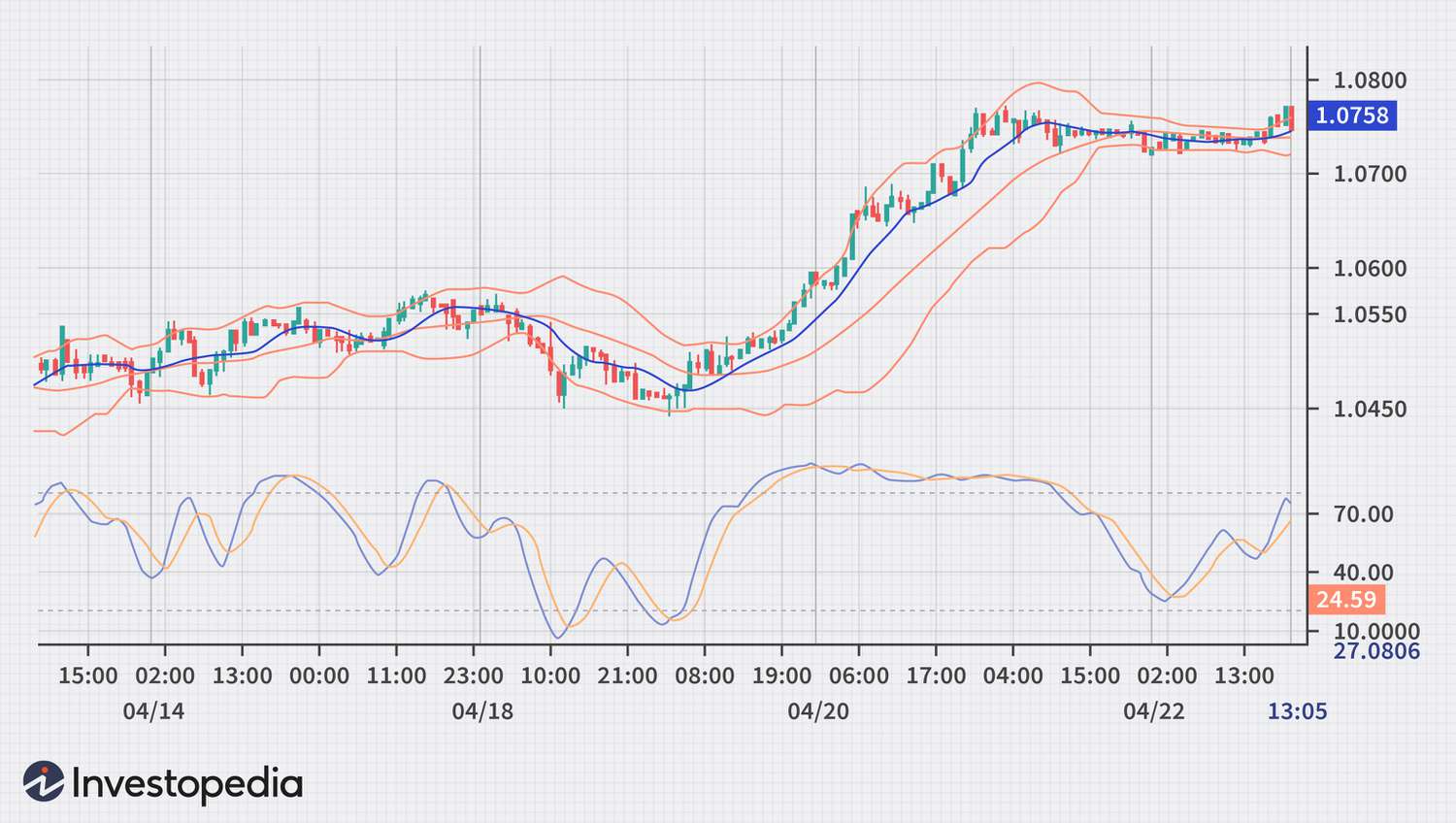Screen dimensions: 1456x823
Task: Click the 1.0550 price axis label
Action: point(1370,314)
